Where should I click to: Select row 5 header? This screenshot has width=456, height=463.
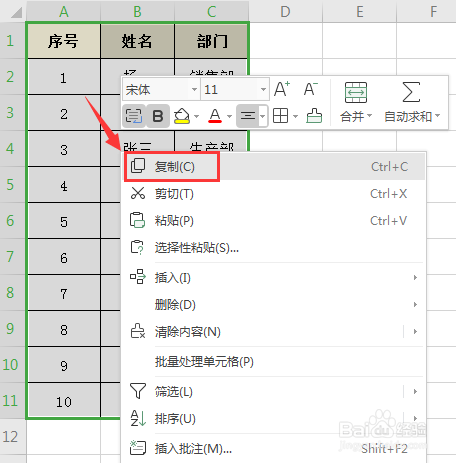coord(13,185)
